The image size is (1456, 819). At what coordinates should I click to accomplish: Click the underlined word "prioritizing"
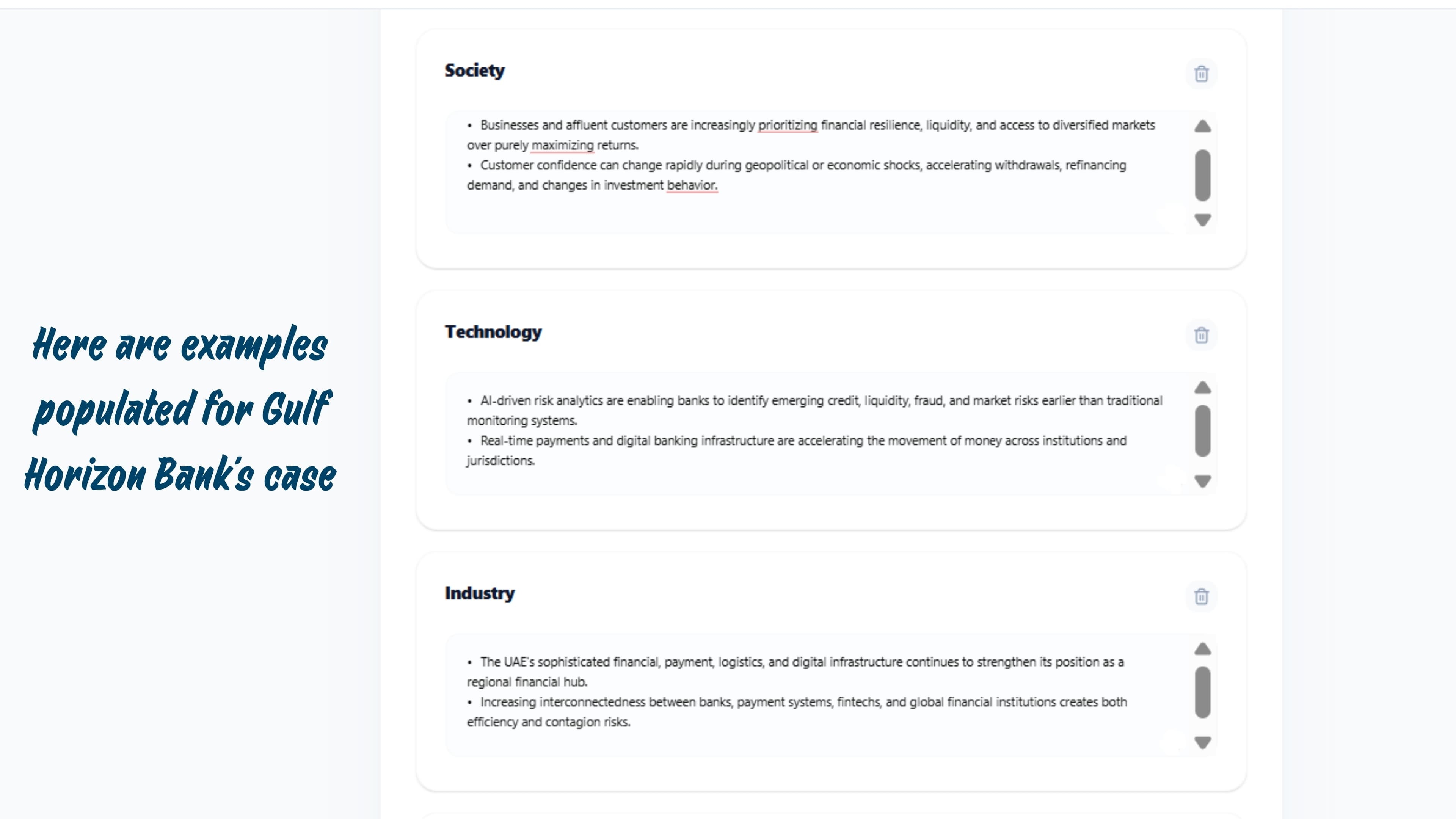(788, 126)
